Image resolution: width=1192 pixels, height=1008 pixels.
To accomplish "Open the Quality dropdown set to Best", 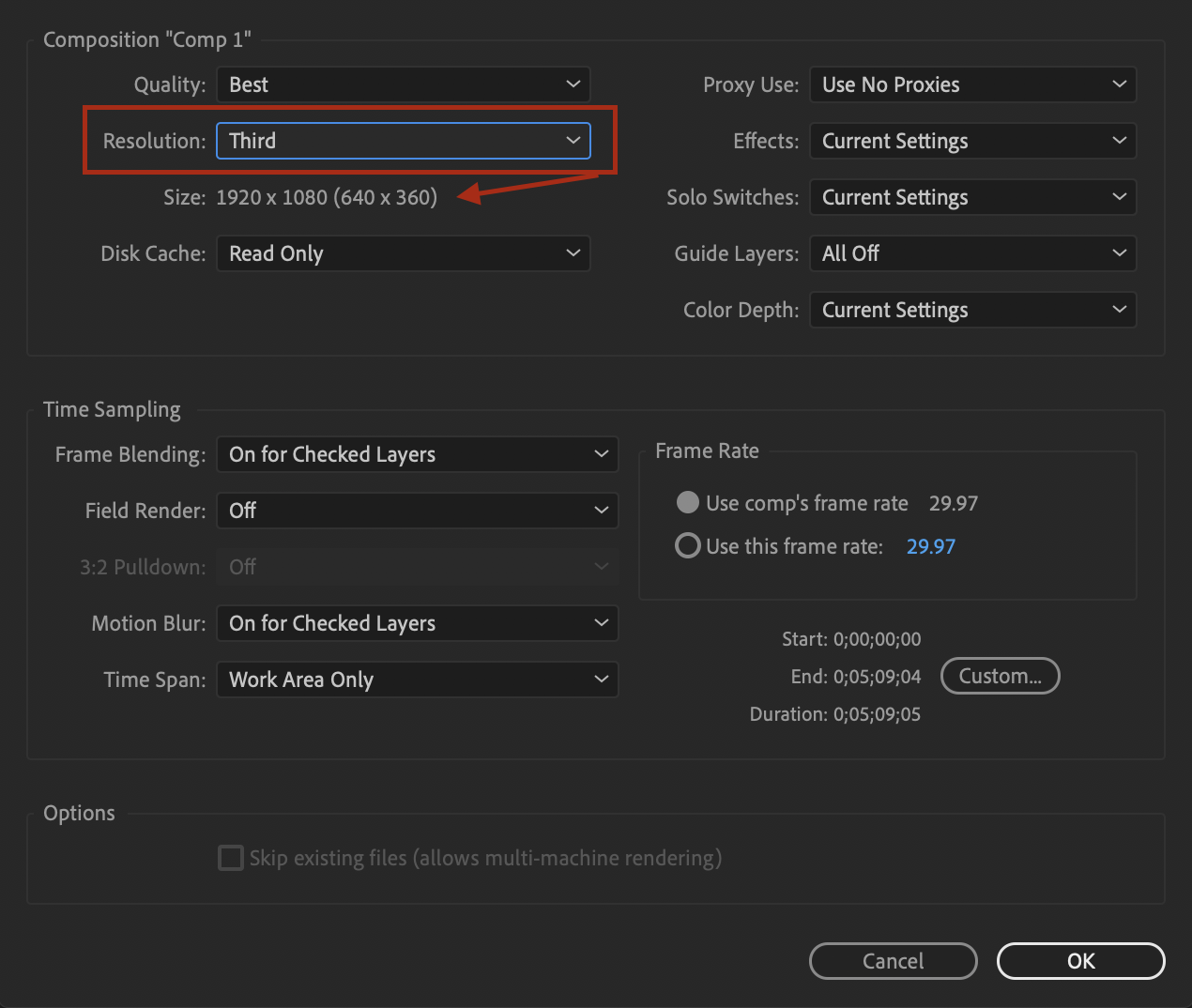I will pyautogui.click(x=403, y=84).
